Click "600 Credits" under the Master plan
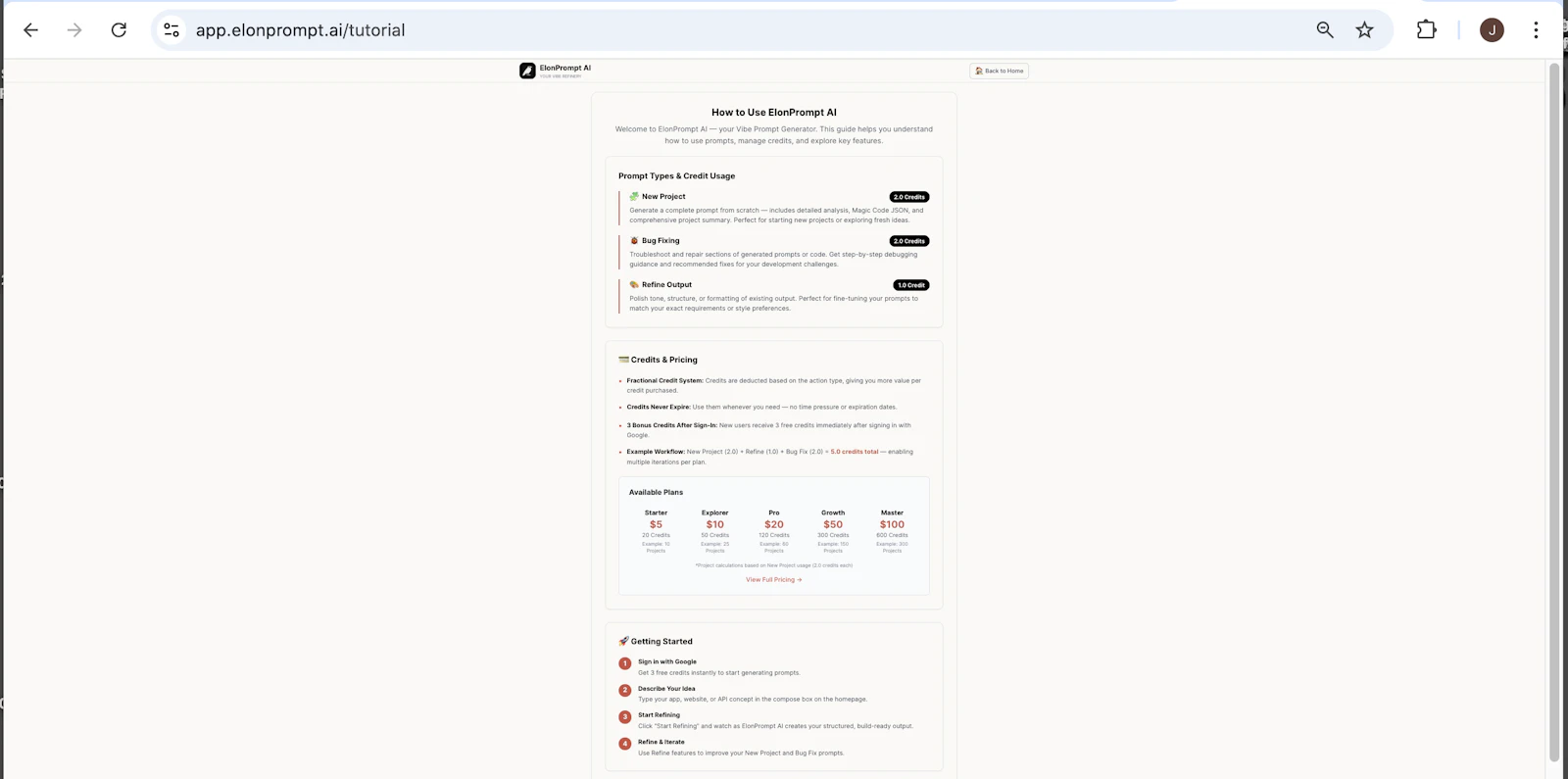Image resolution: width=1568 pixels, height=779 pixels. pyautogui.click(x=892, y=535)
